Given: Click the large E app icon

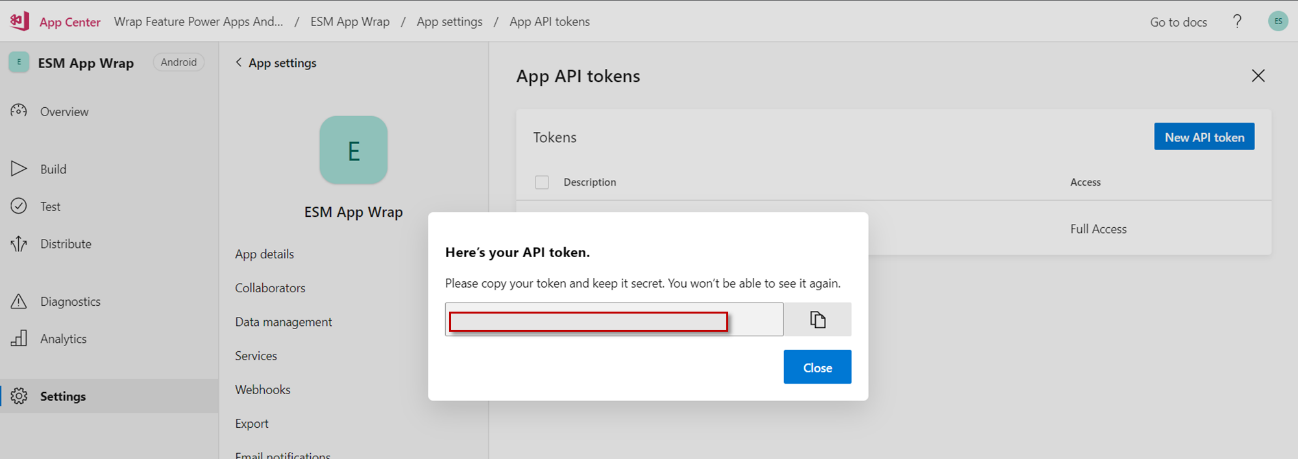Looking at the screenshot, I should click(353, 150).
